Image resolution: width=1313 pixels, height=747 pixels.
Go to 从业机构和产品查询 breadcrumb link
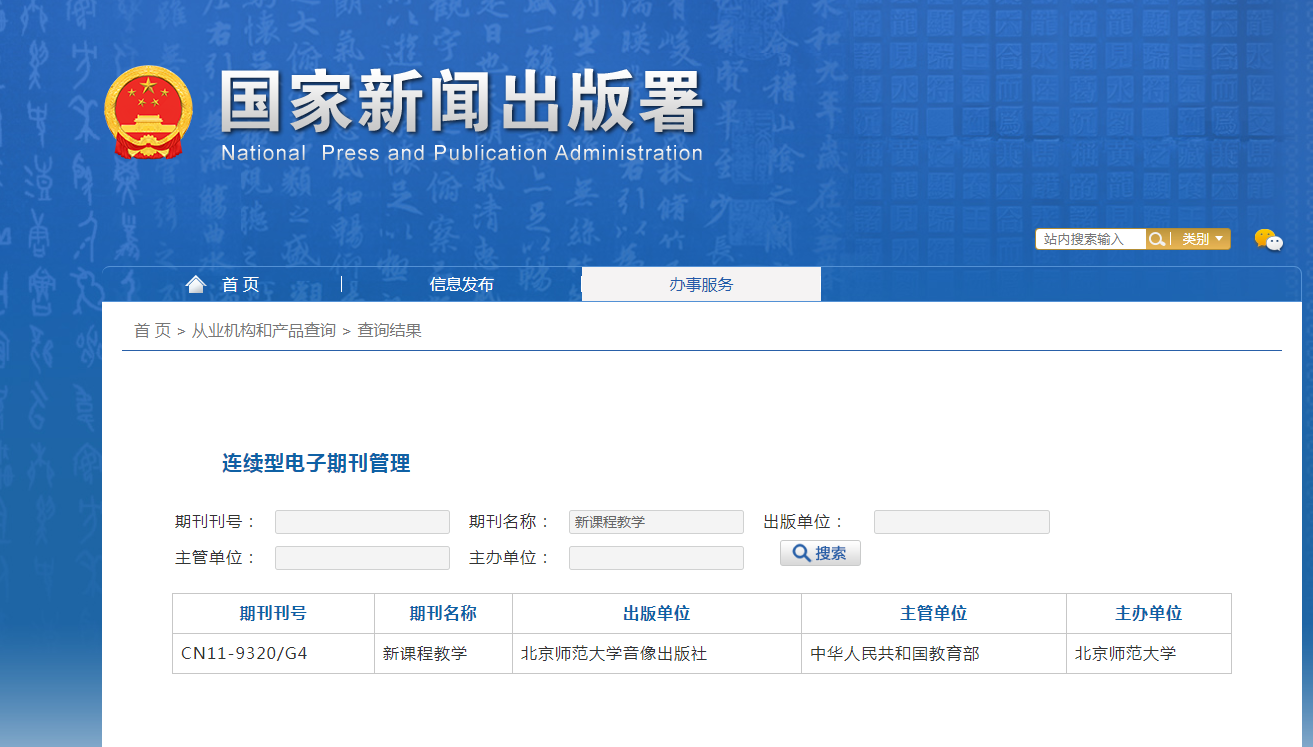[264, 330]
